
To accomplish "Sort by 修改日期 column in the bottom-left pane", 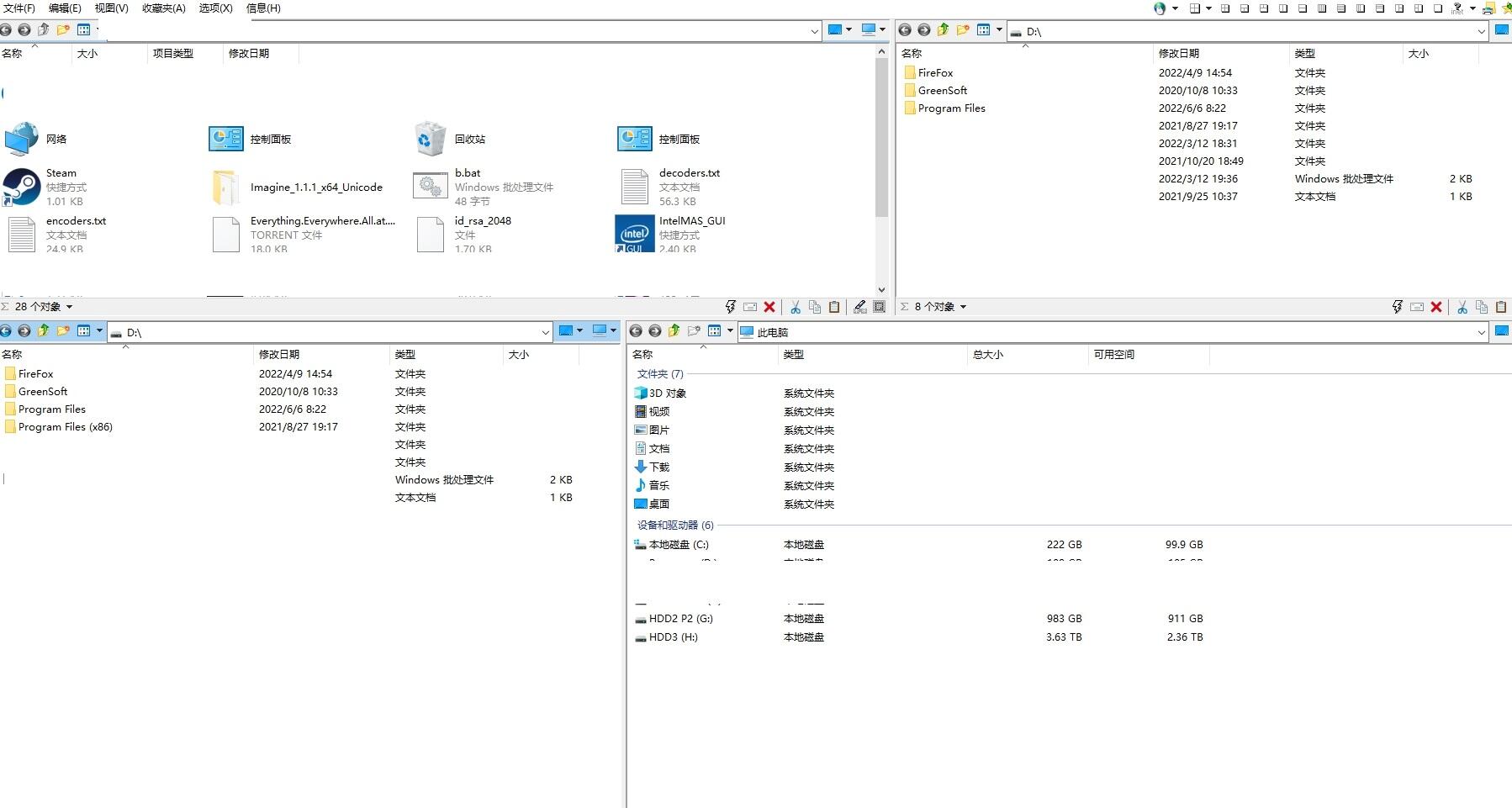I will tap(279, 355).
